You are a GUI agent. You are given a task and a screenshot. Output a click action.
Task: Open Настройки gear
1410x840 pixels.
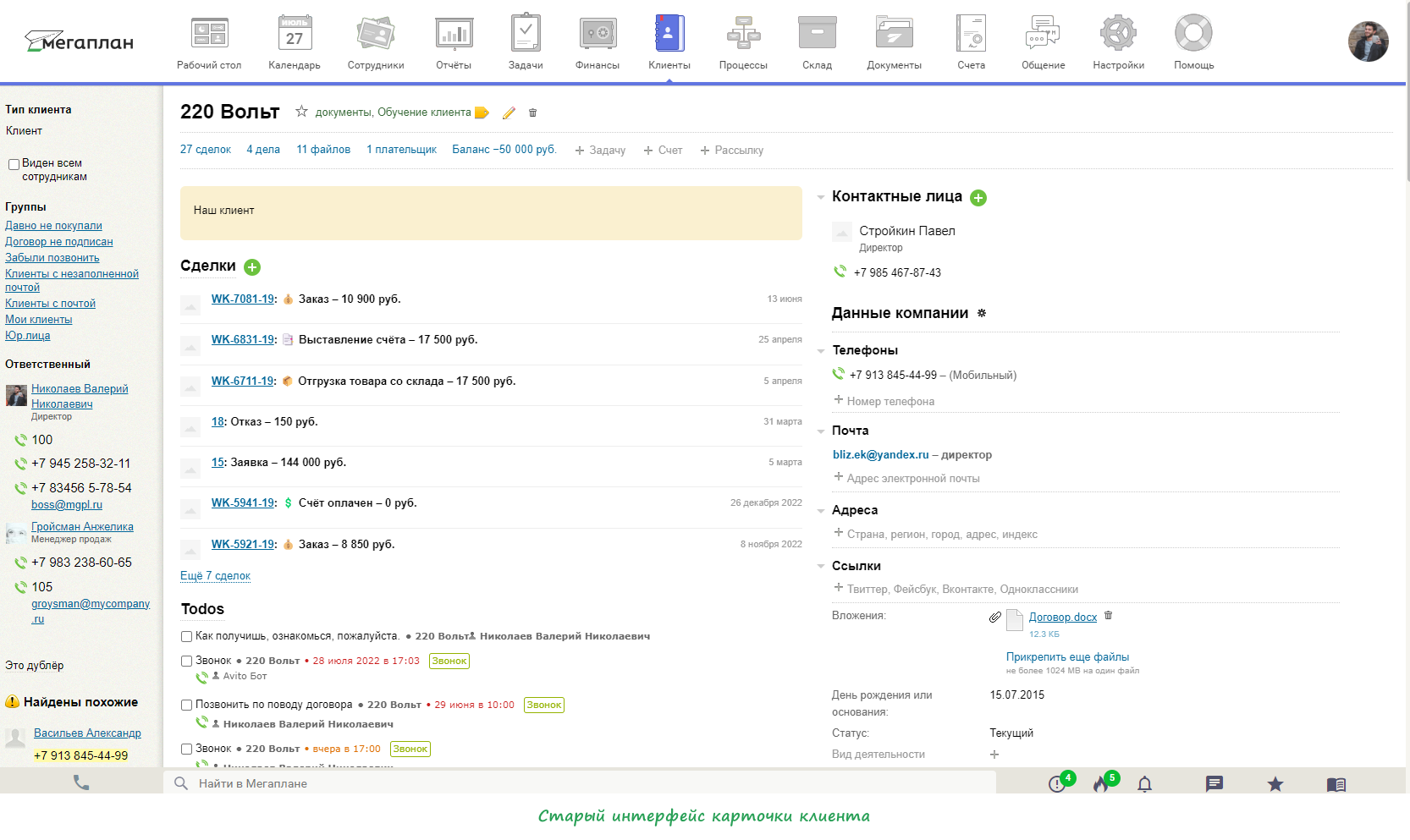point(1119,42)
